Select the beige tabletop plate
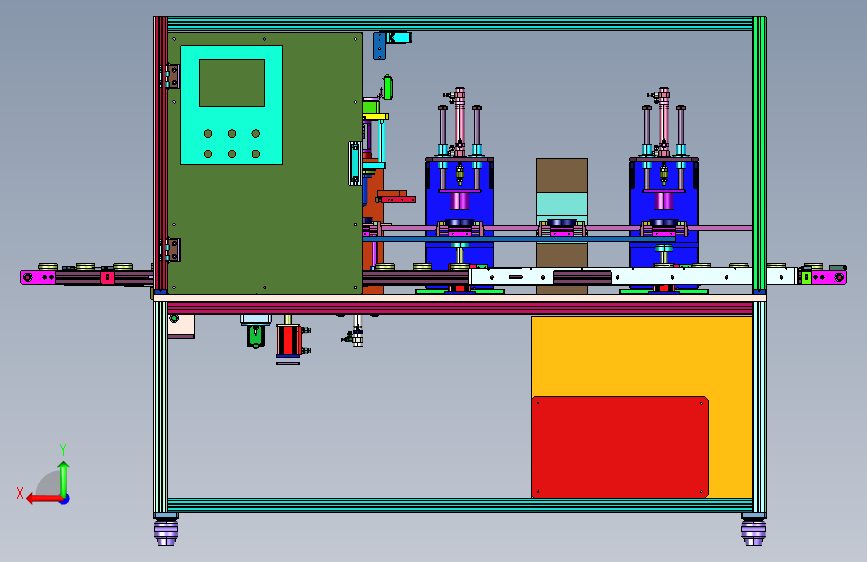Screen dimensions: 867x562 tap(459, 298)
